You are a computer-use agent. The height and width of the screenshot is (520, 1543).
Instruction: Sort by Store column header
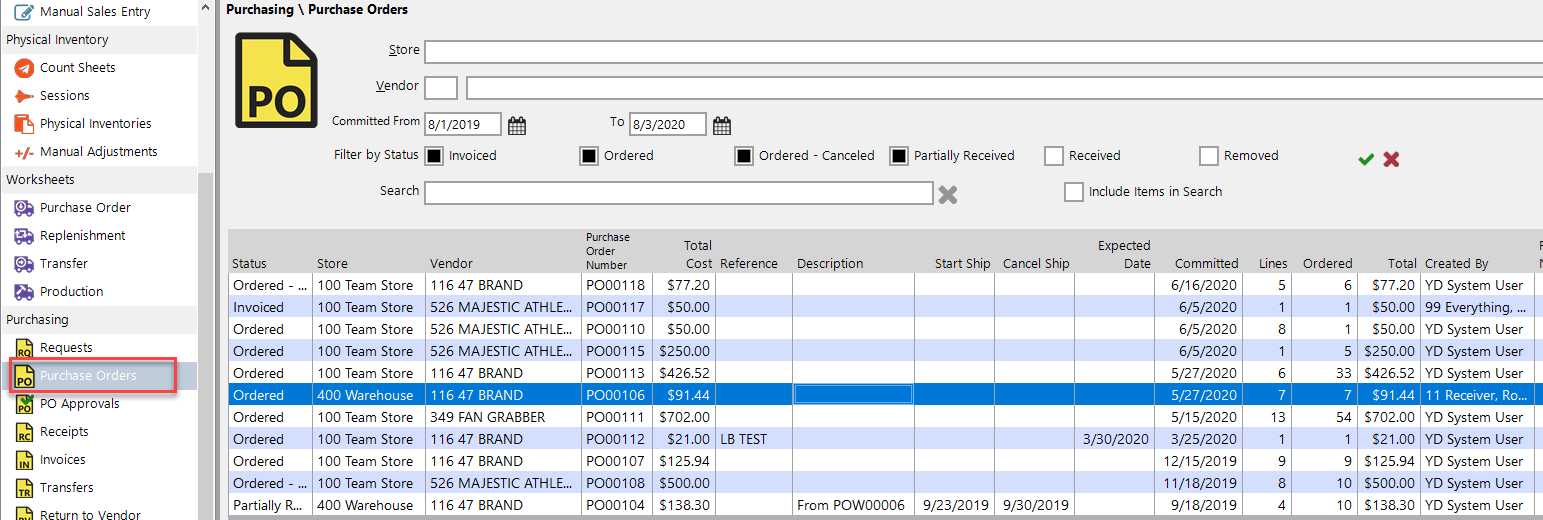click(x=332, y=264)
